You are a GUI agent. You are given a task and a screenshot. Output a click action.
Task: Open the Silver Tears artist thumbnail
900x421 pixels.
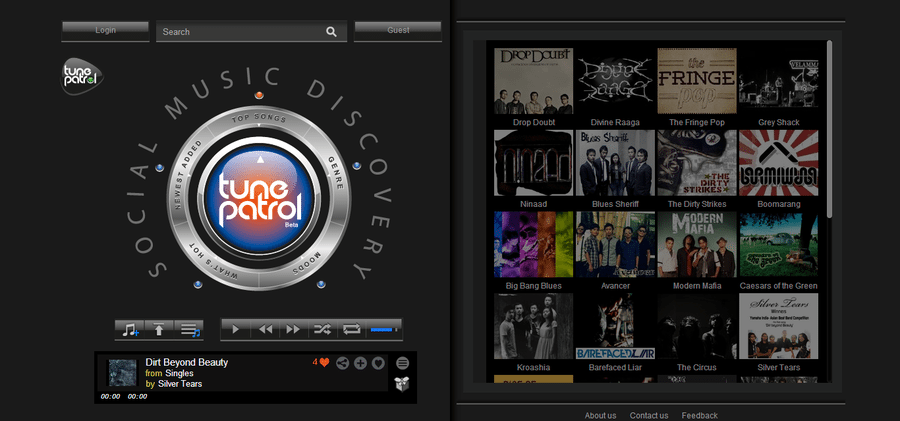(x=778, y=326)
